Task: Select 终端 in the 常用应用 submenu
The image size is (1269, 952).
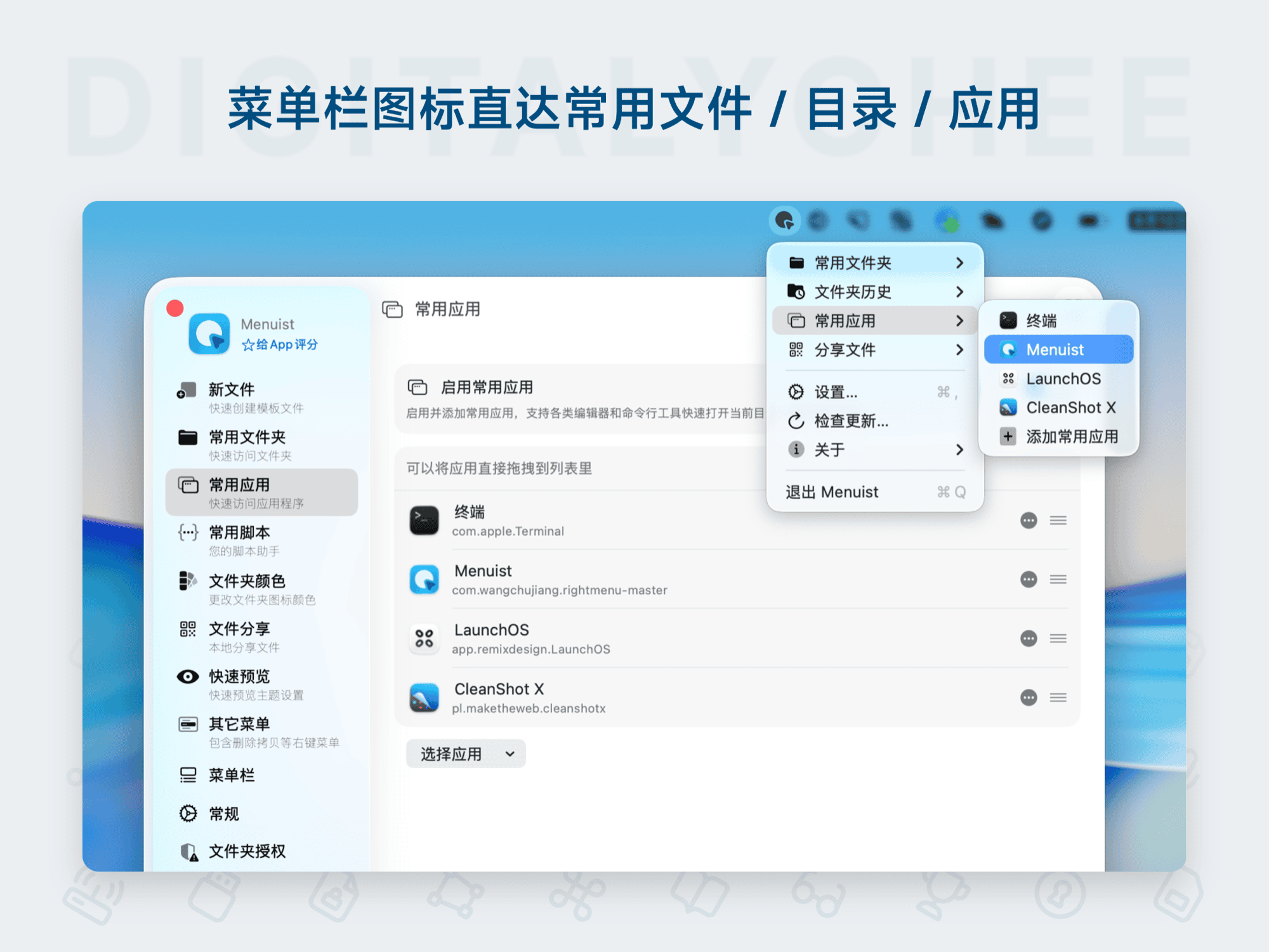Action: pos(1058,321)
